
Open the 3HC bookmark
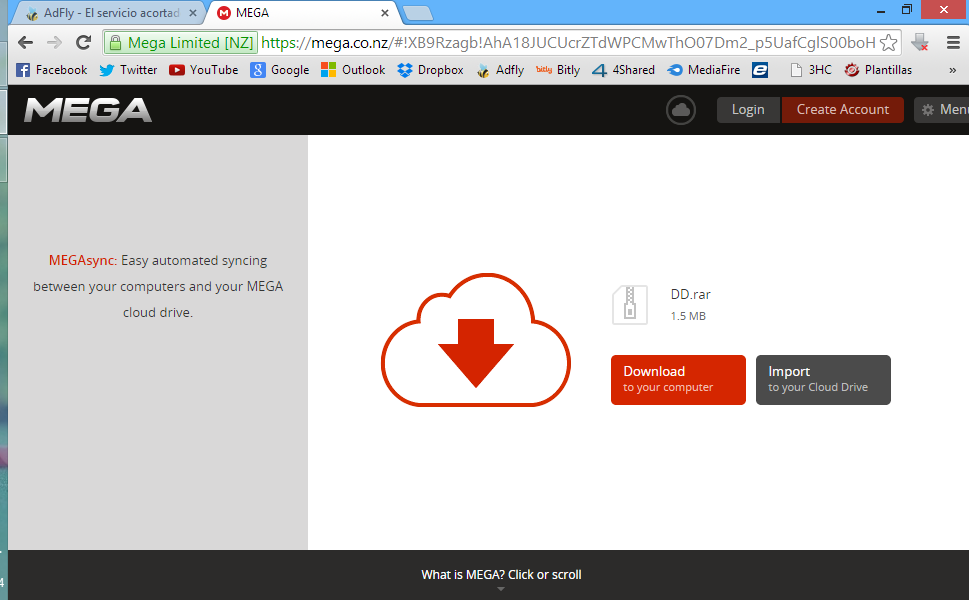[811, 70]
